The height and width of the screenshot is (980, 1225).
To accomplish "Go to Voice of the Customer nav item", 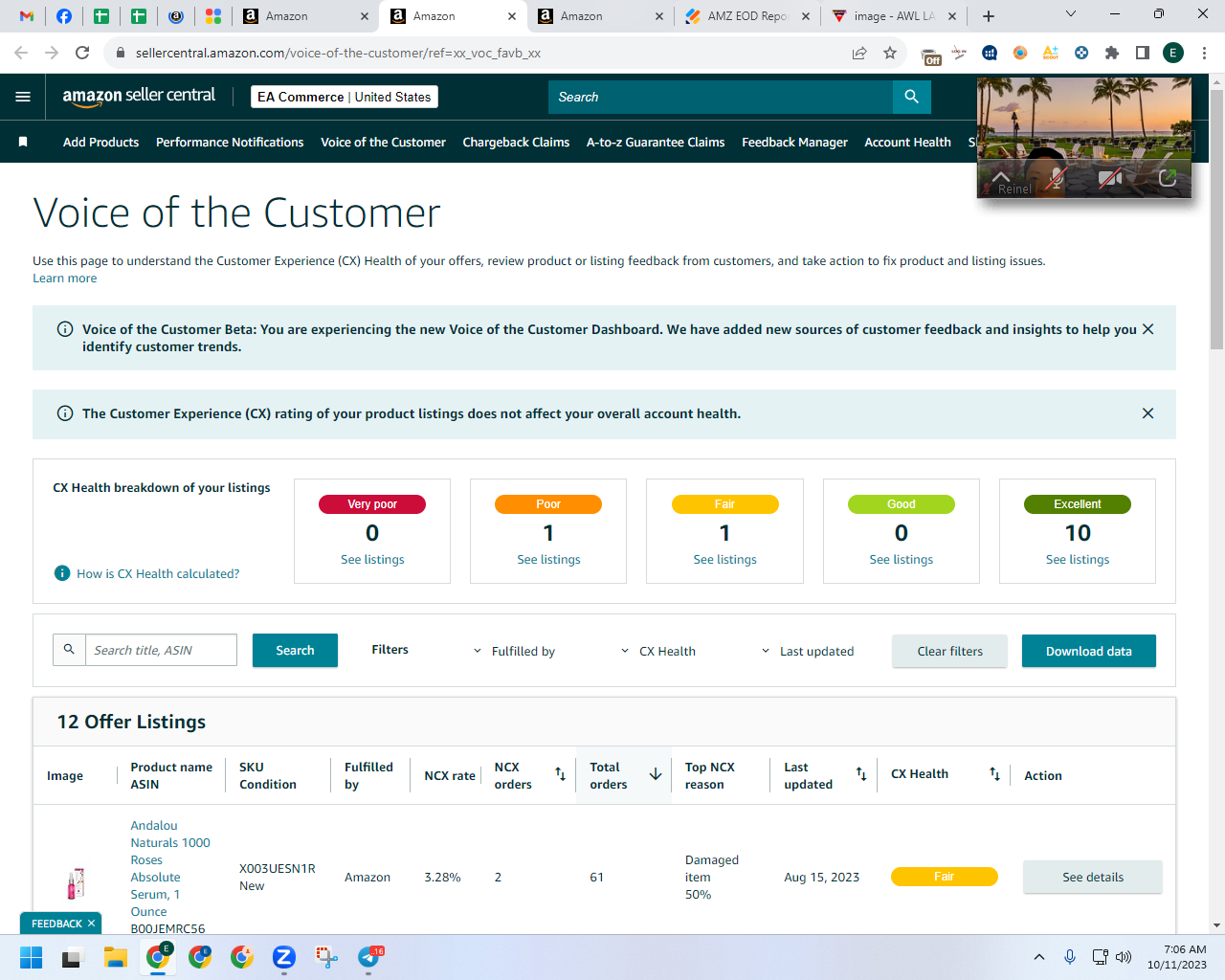I will tap(383, 142).
